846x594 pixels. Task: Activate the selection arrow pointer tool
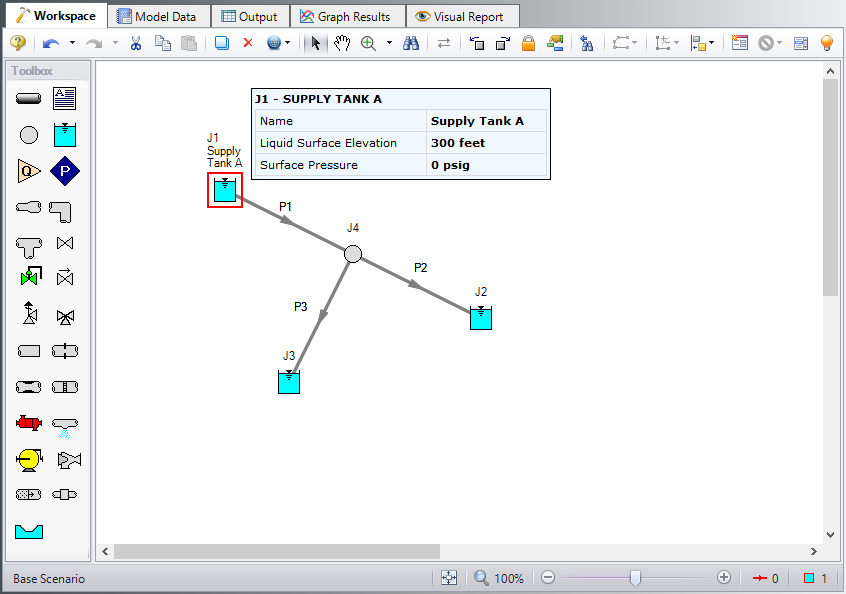coord(316,43)
